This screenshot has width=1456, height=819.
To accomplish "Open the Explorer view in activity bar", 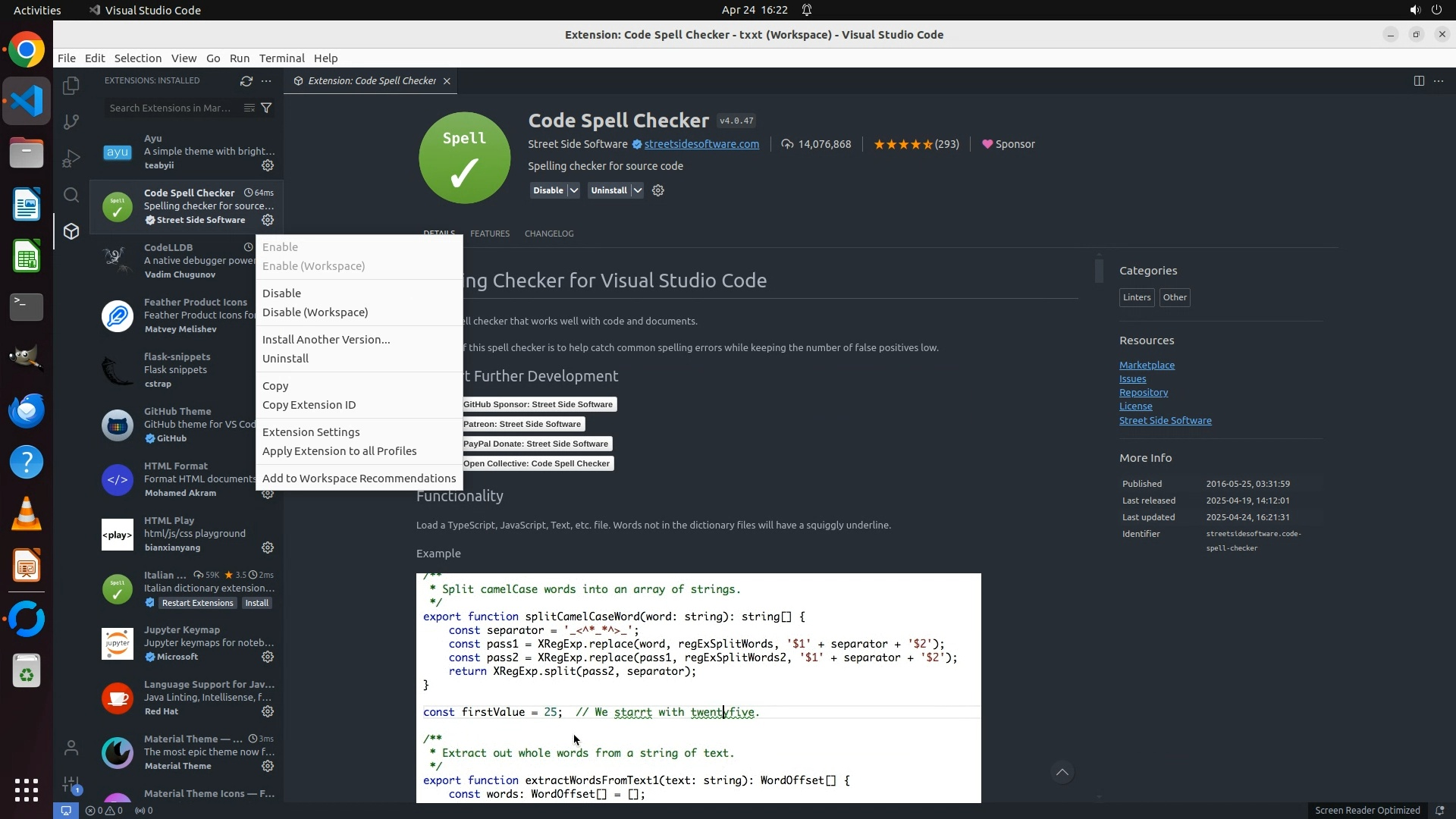I will coord(71,86).
